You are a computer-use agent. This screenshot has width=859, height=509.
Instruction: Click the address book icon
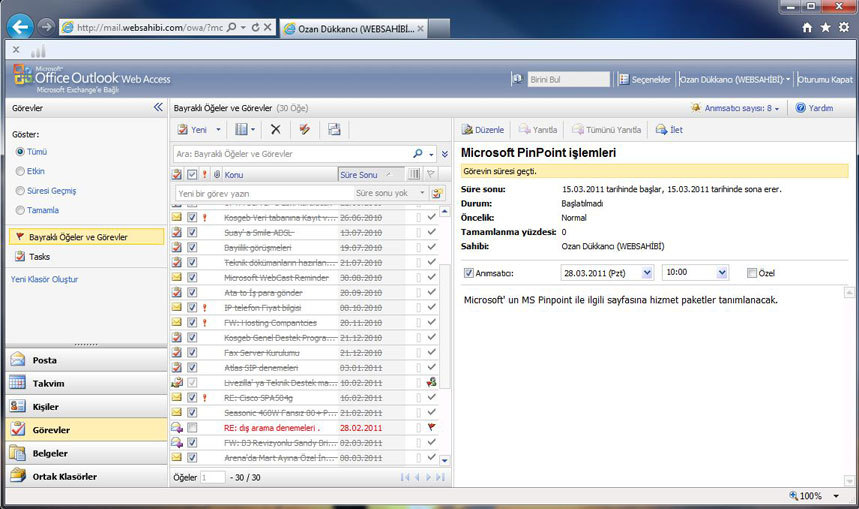tap(517, 79)
